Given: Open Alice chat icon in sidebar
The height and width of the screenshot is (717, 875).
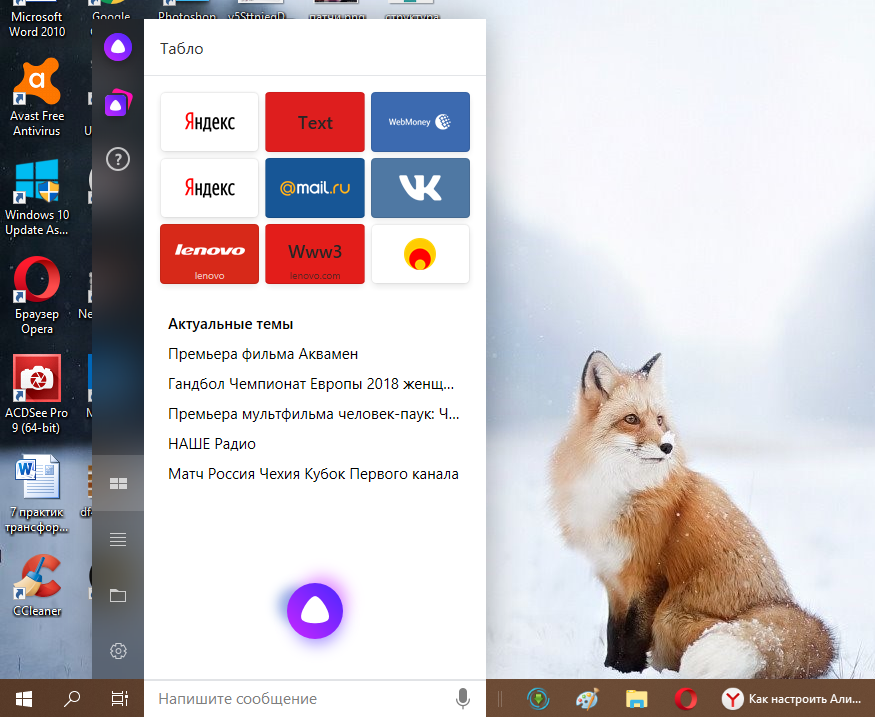Looking at the screenshot, I should coord(118,47).
